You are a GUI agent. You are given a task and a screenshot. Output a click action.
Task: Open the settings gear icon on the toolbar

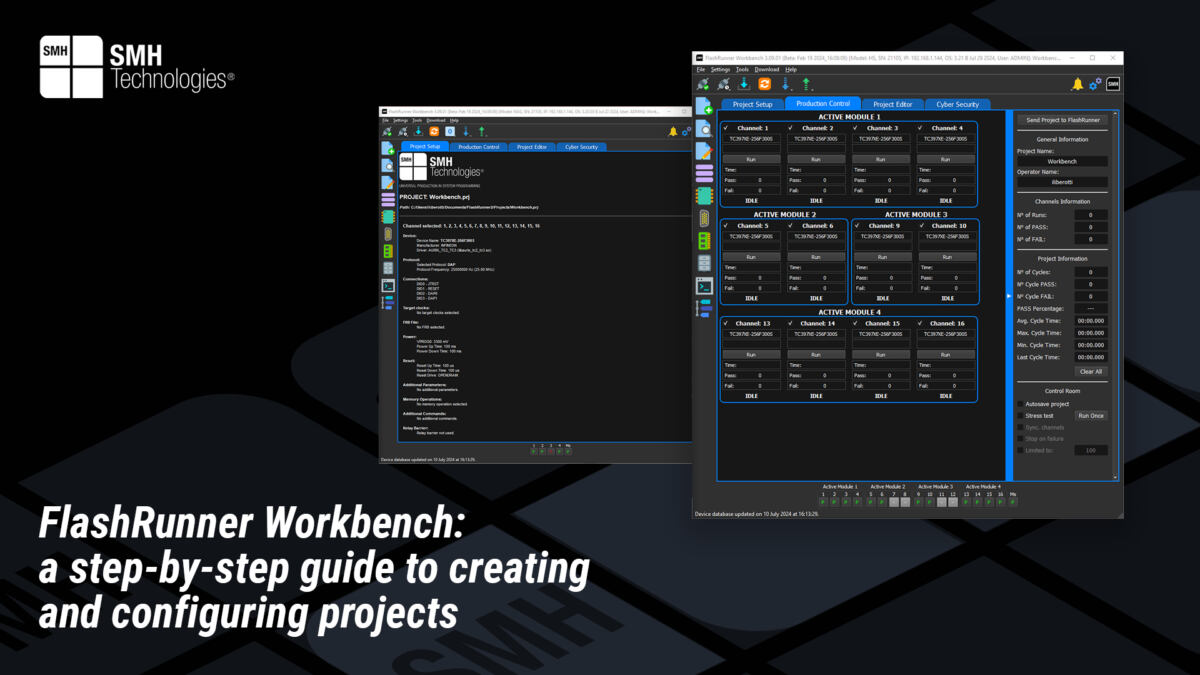1094,83
